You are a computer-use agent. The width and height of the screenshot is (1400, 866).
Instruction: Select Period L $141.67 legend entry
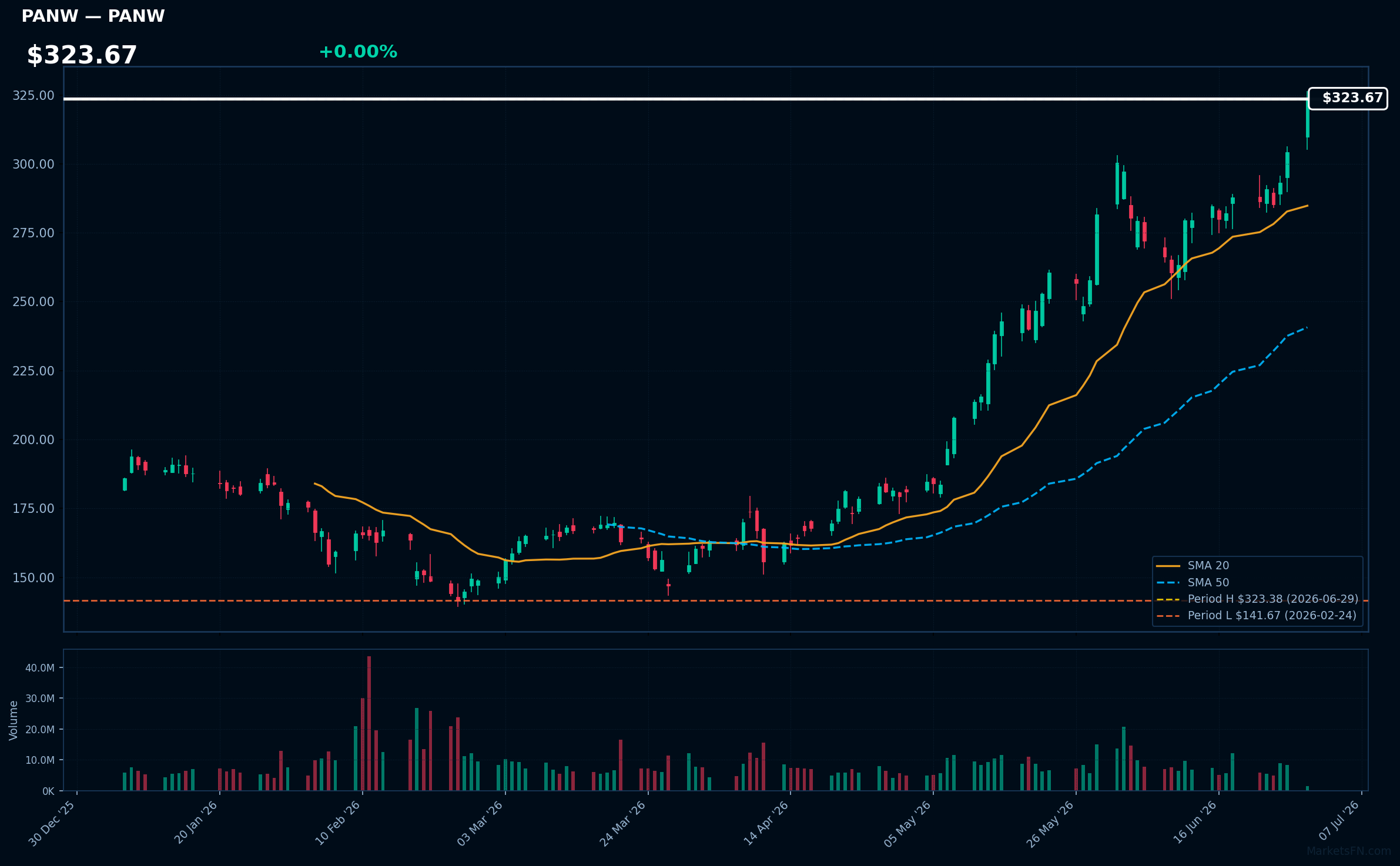[x=1257, y=616]
